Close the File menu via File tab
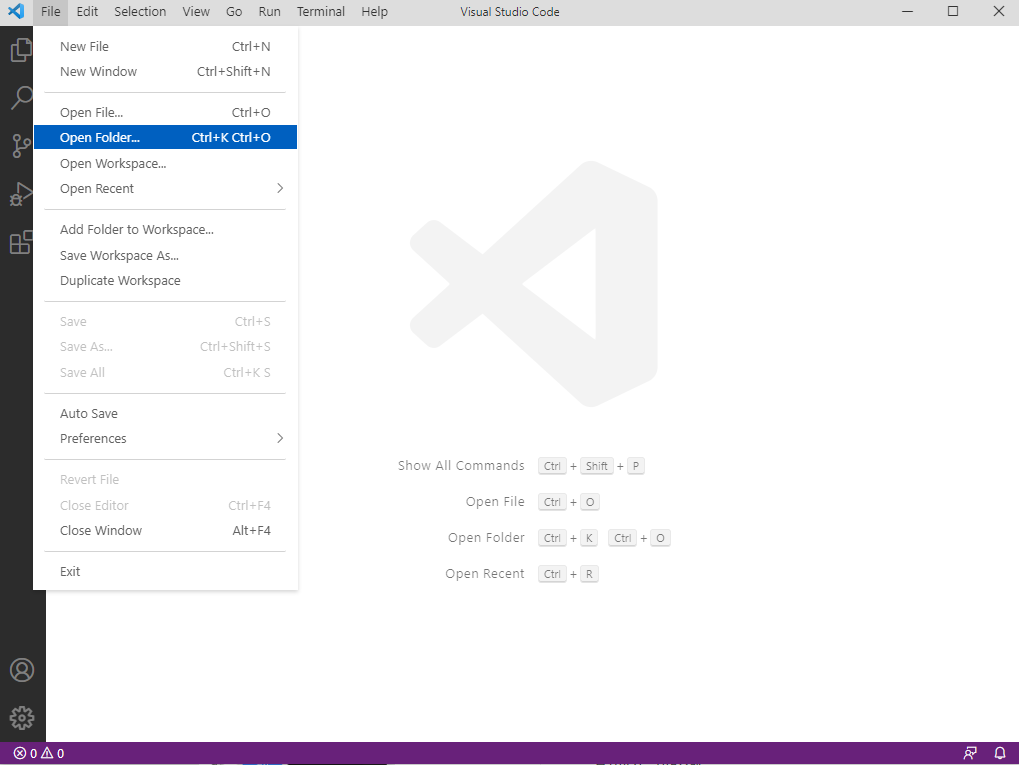The height and width of the screenshot is (765, 1019). pyautogui.click(x=51, y=12)
